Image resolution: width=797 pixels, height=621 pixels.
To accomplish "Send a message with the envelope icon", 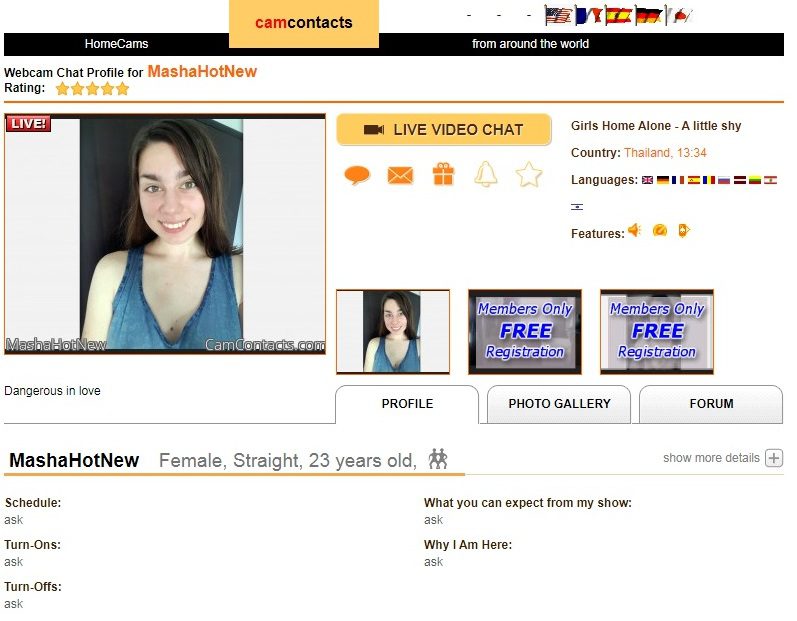I will coord(401,175).
